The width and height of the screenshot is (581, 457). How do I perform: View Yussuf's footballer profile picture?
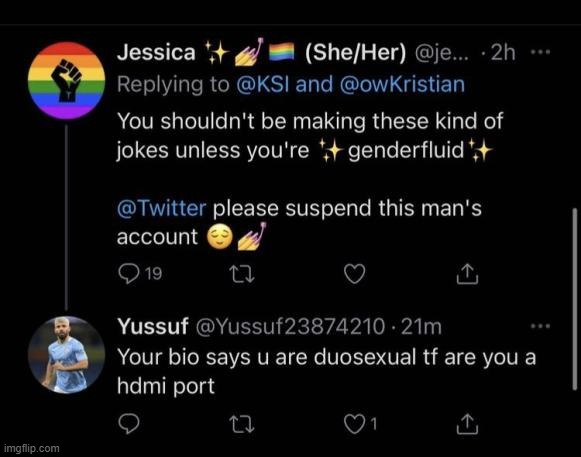pos(67,355)
